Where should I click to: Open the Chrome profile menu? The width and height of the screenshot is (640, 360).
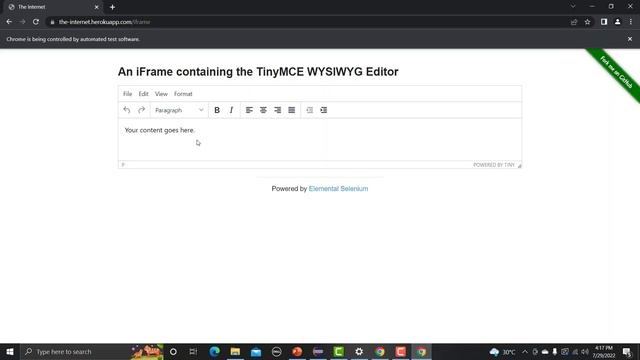[618, 22]
